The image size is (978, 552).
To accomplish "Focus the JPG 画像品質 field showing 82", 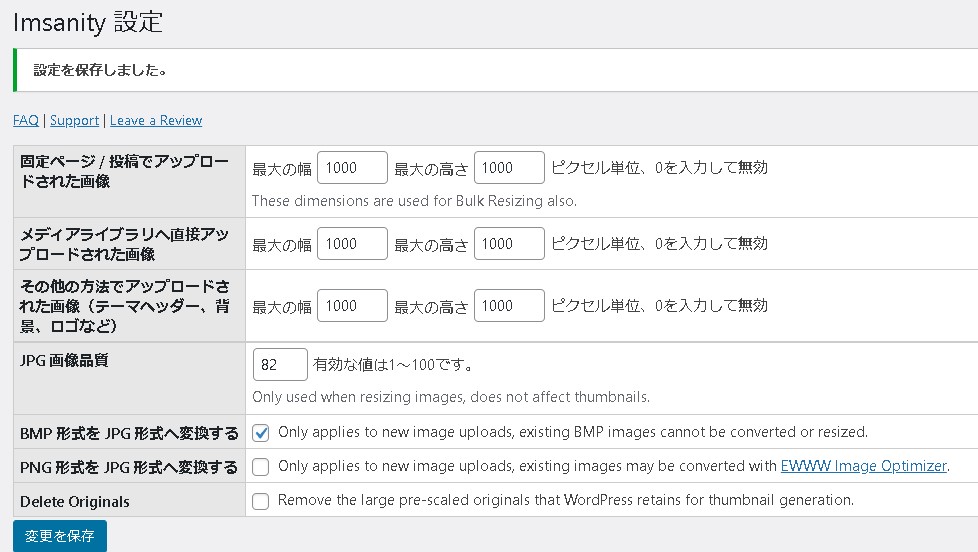I will click(280, 364).
